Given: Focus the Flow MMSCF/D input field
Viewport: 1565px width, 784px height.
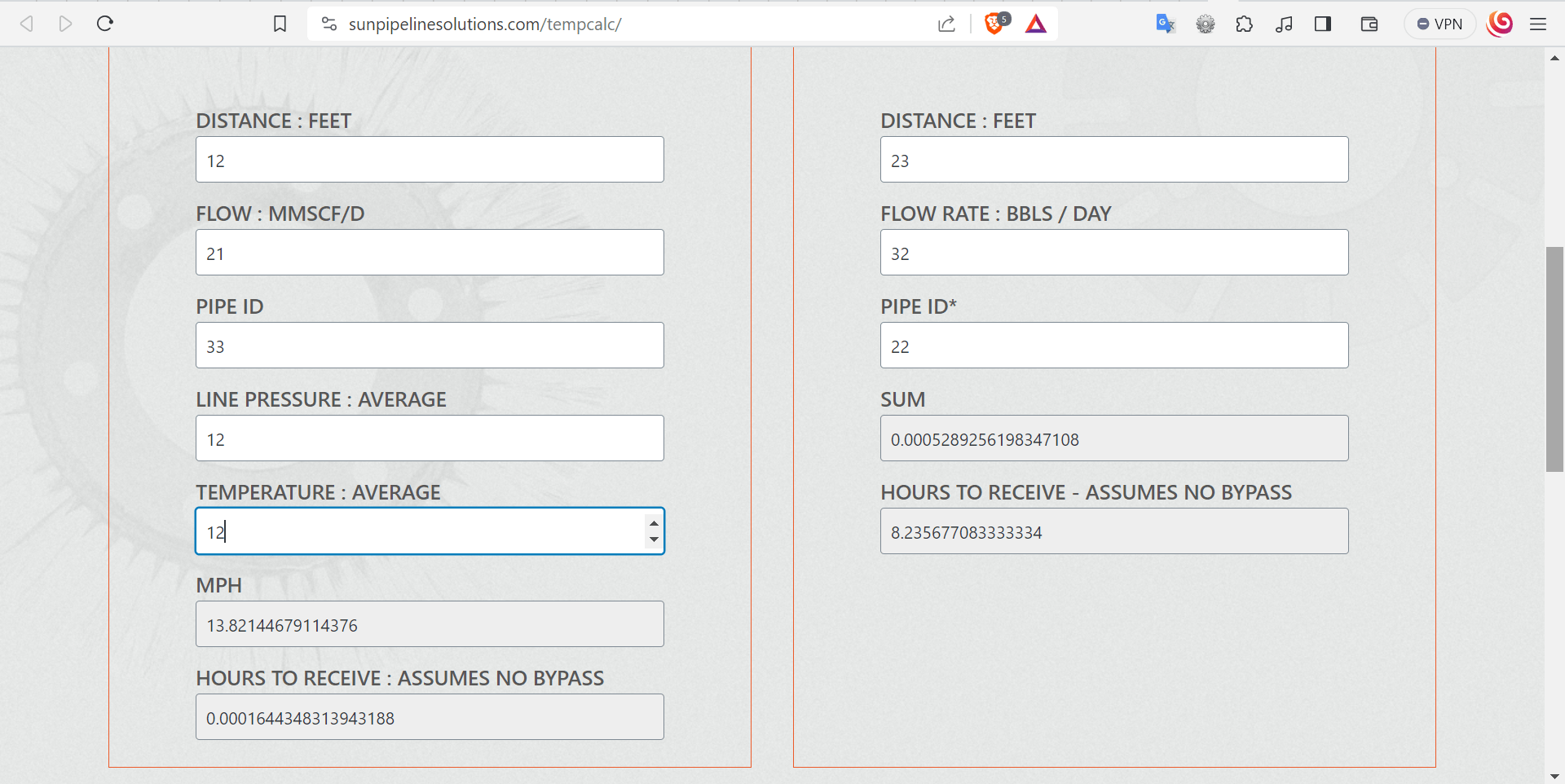Looking at the screenshot, I should tap(430, 253).
